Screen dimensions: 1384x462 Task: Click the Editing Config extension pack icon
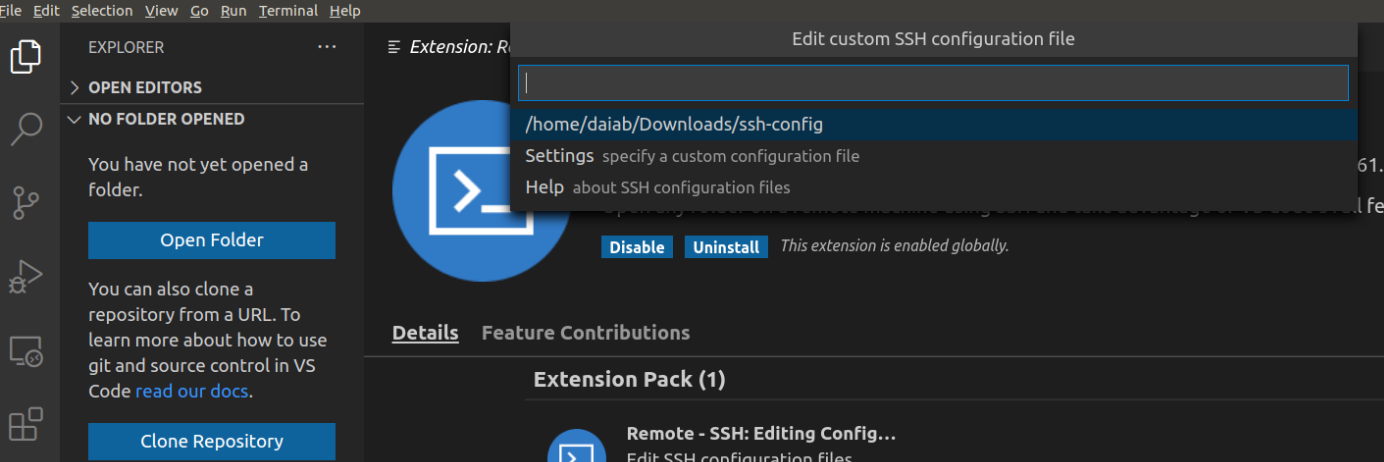click(x=578, y=446)
